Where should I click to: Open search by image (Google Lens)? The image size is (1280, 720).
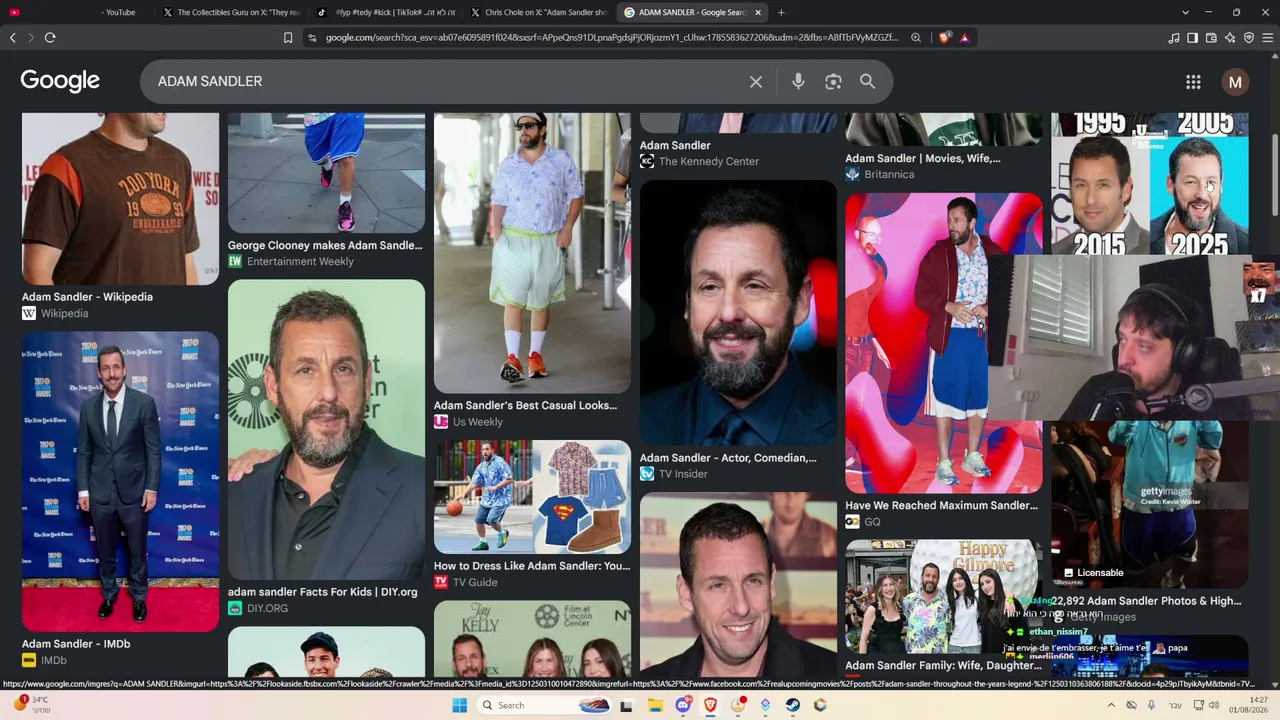point(833,82)
